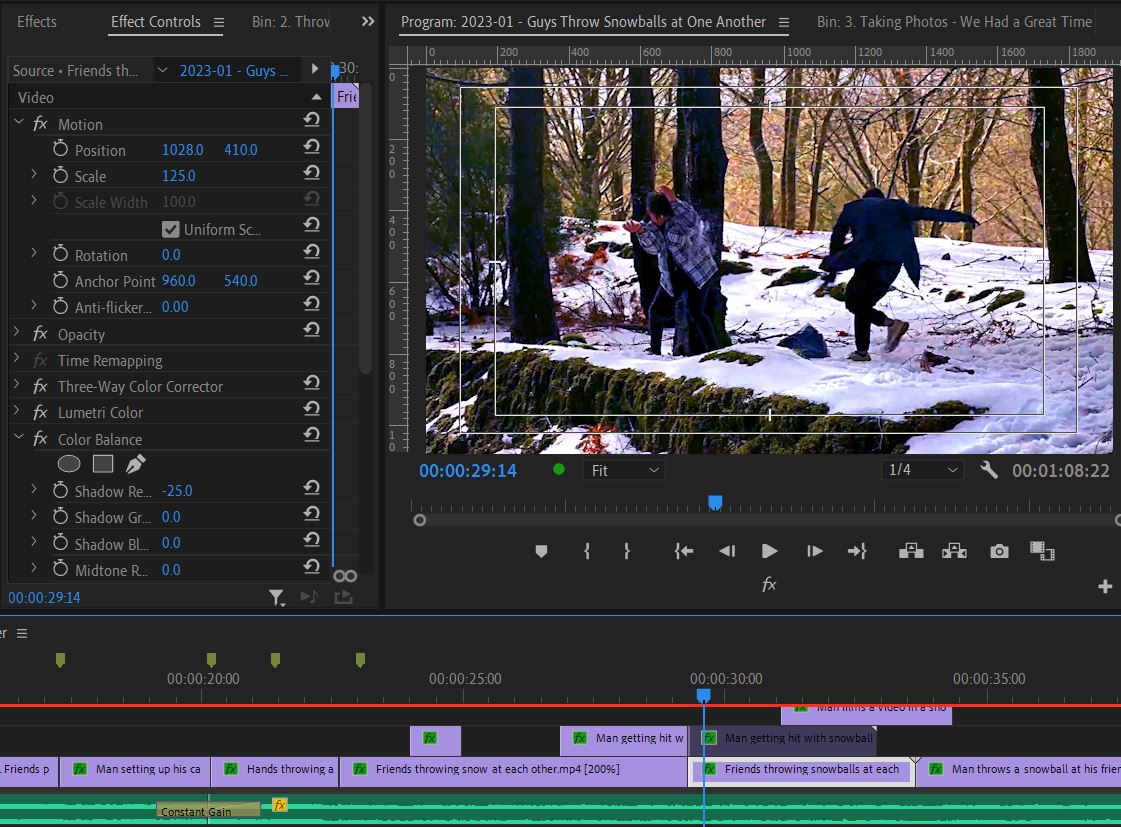Select Friends throwing snowballs at each clip
Viewport: 1121px width, 827px height.
pyautogui.click(x=801, y=771)
